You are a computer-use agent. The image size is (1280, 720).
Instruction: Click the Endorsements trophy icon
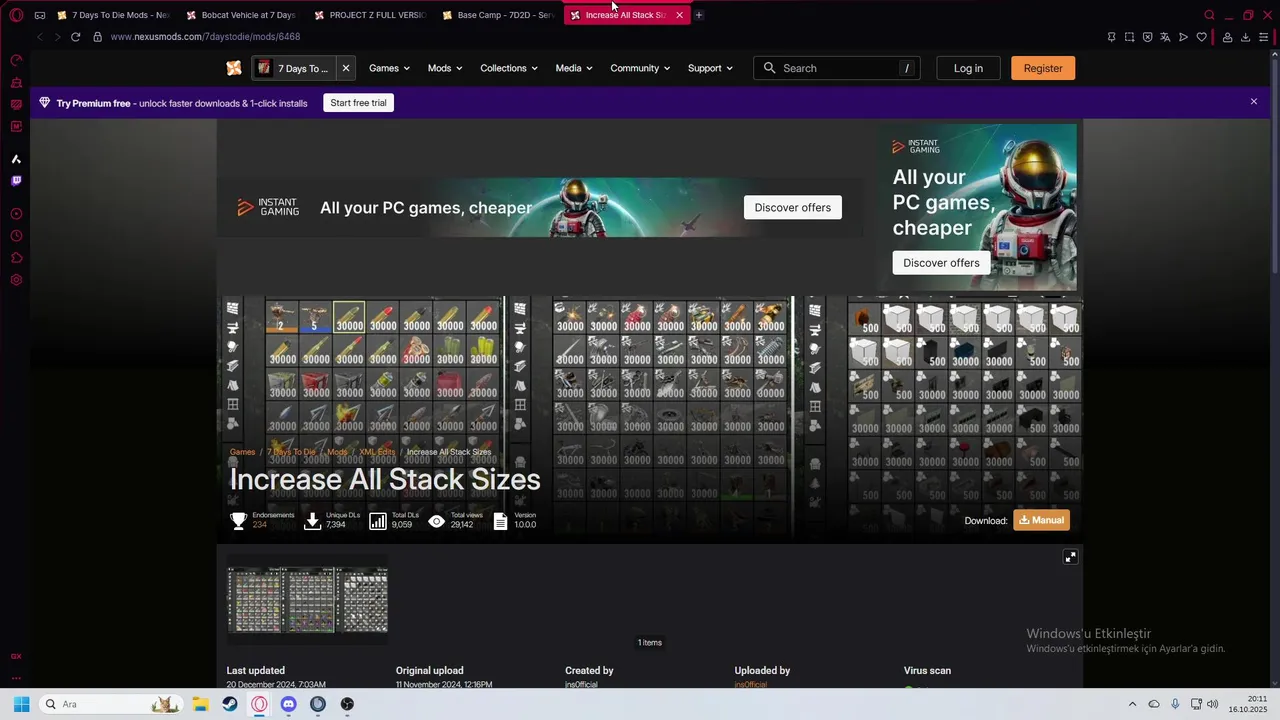(x=238, y=521)
